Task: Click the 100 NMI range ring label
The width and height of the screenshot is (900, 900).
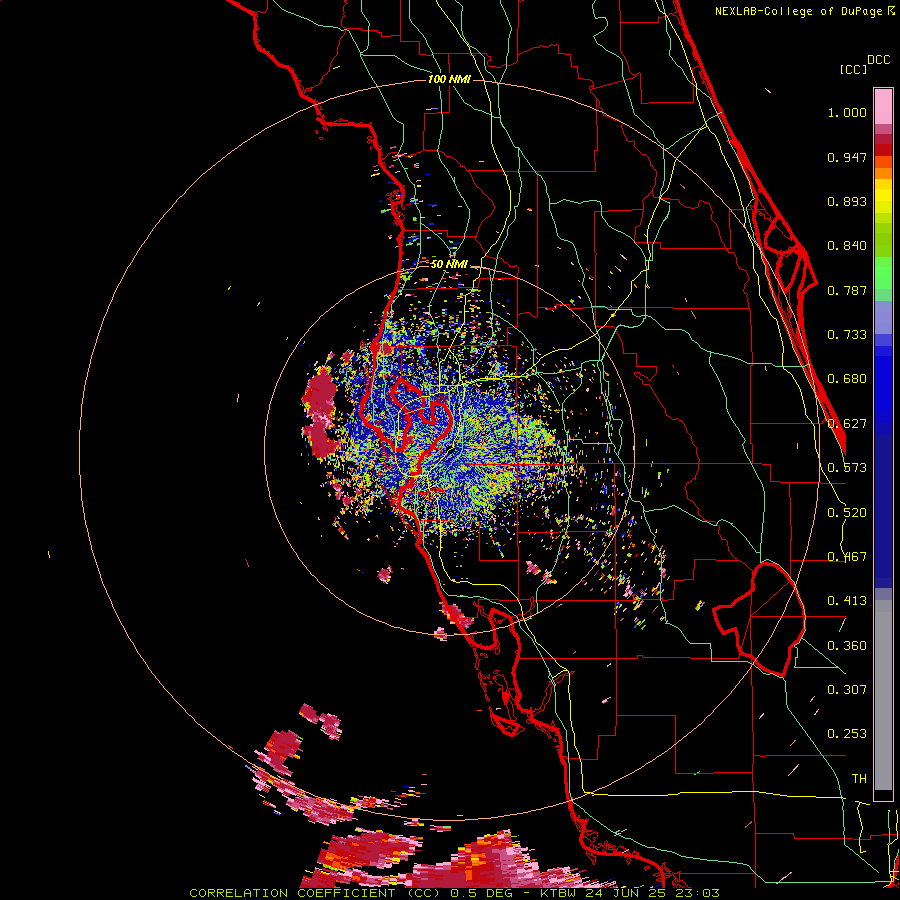Action: point(449,79)
